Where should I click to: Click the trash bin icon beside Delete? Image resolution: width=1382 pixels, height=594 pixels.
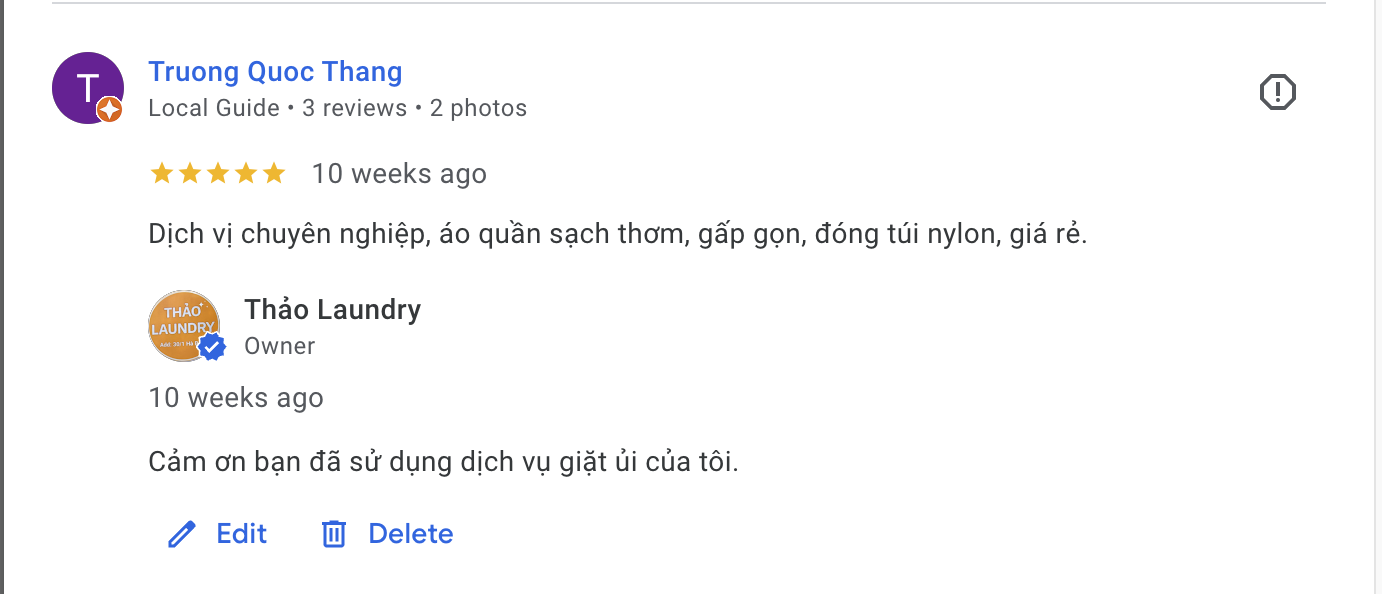(x=334, y=533)
